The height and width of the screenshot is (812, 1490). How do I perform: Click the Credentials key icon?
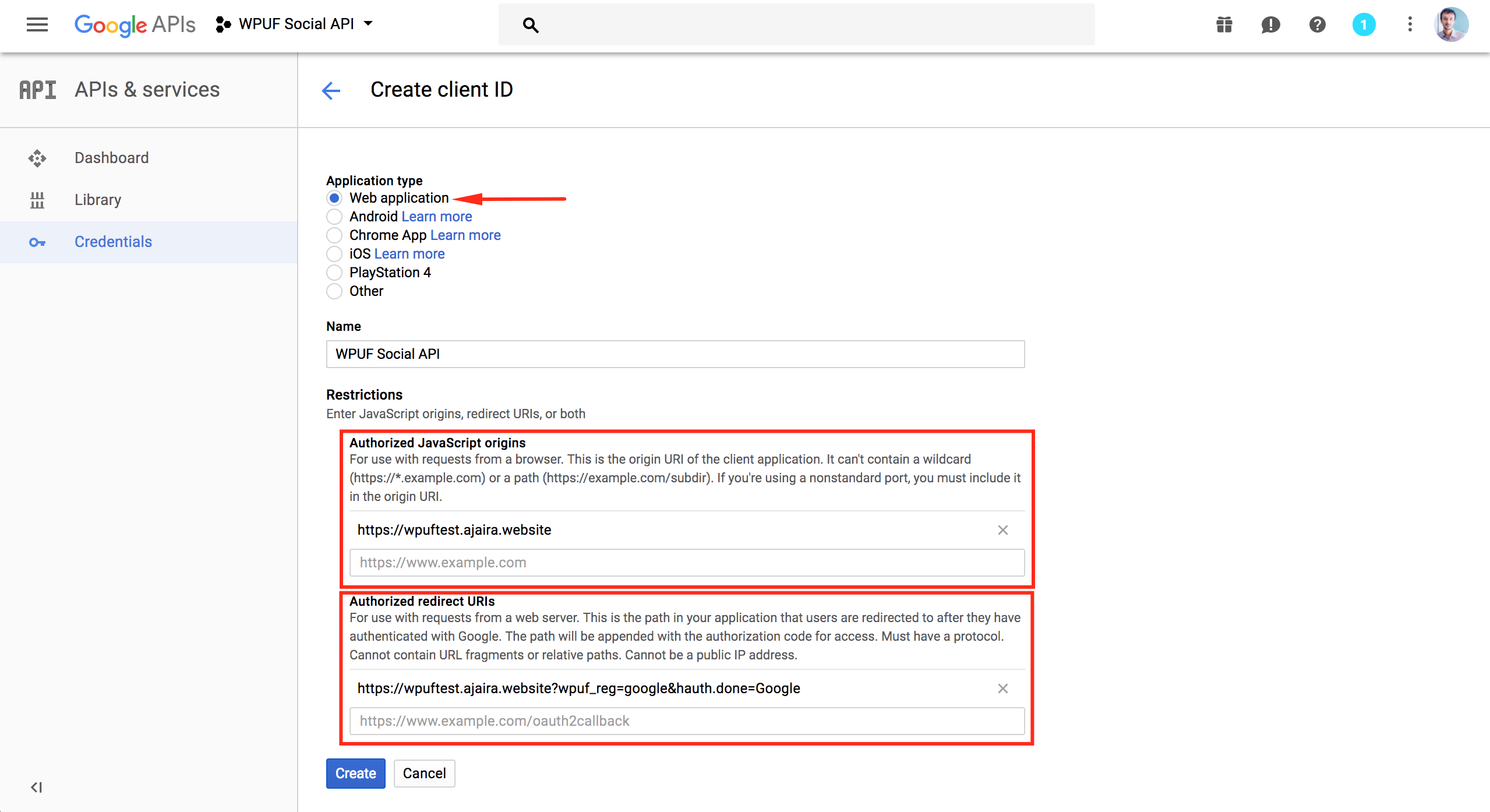pos(37,242)
